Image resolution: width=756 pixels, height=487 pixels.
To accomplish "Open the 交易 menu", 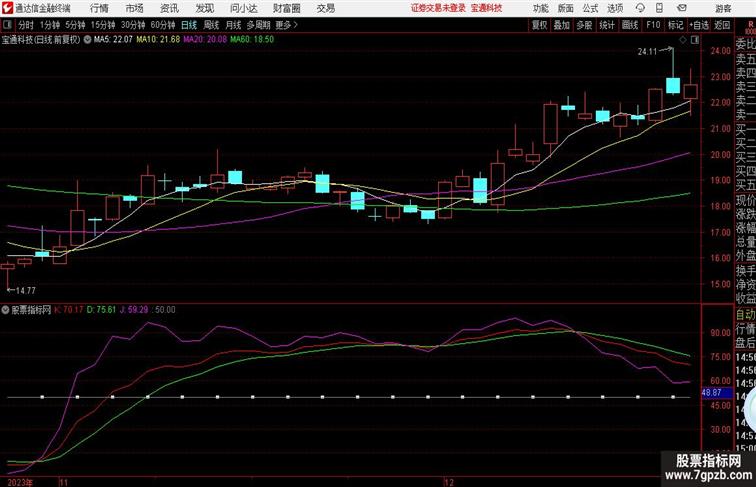I will point(325,8).
